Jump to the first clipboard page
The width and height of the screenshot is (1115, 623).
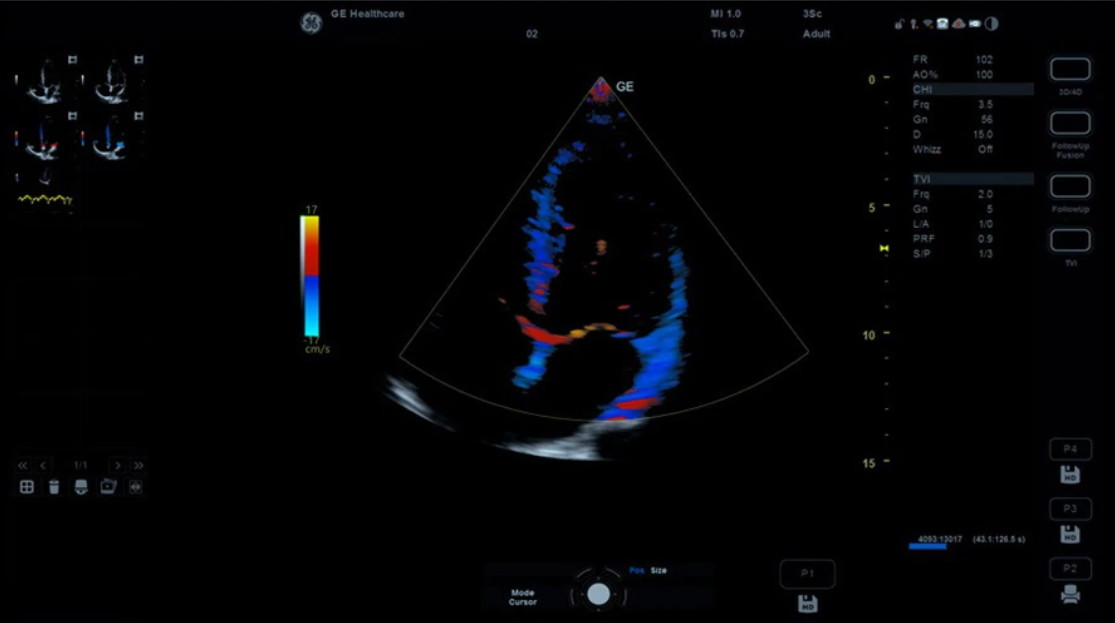[x=24, y=465]
